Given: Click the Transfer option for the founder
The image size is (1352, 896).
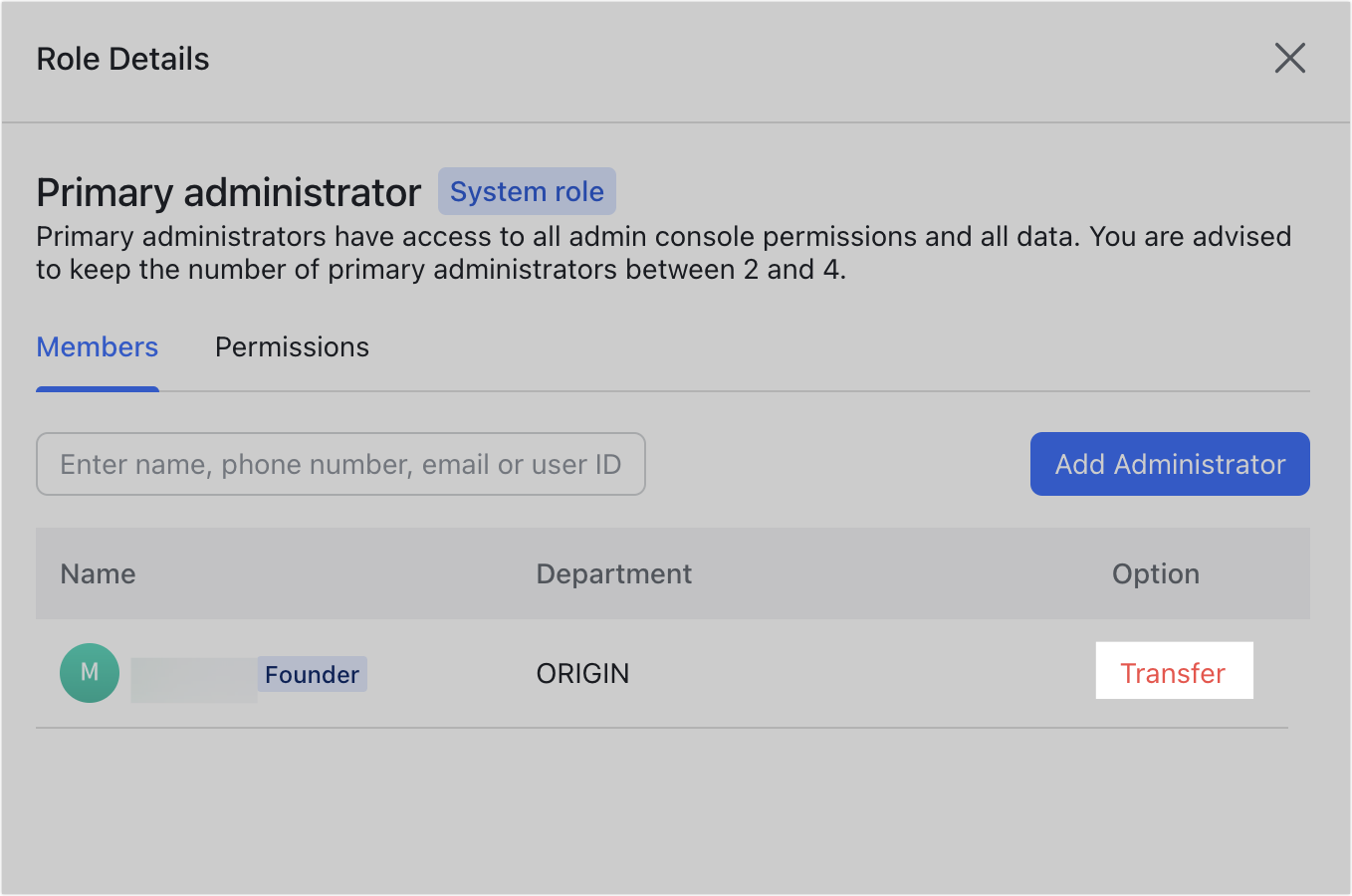Looking at the screenshot, I should [x=1174, y=672].
